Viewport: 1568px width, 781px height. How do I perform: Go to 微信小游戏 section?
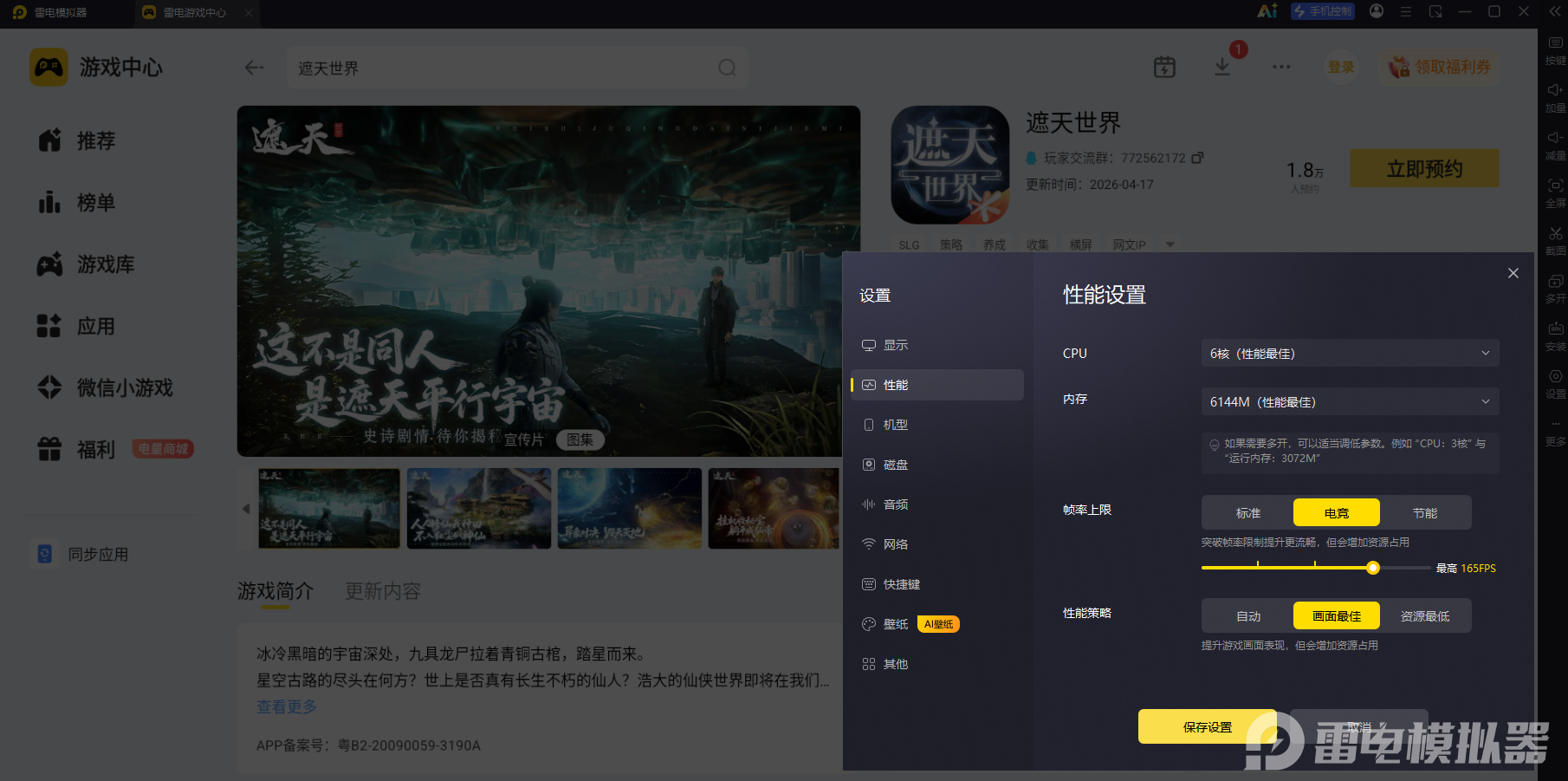105,387
